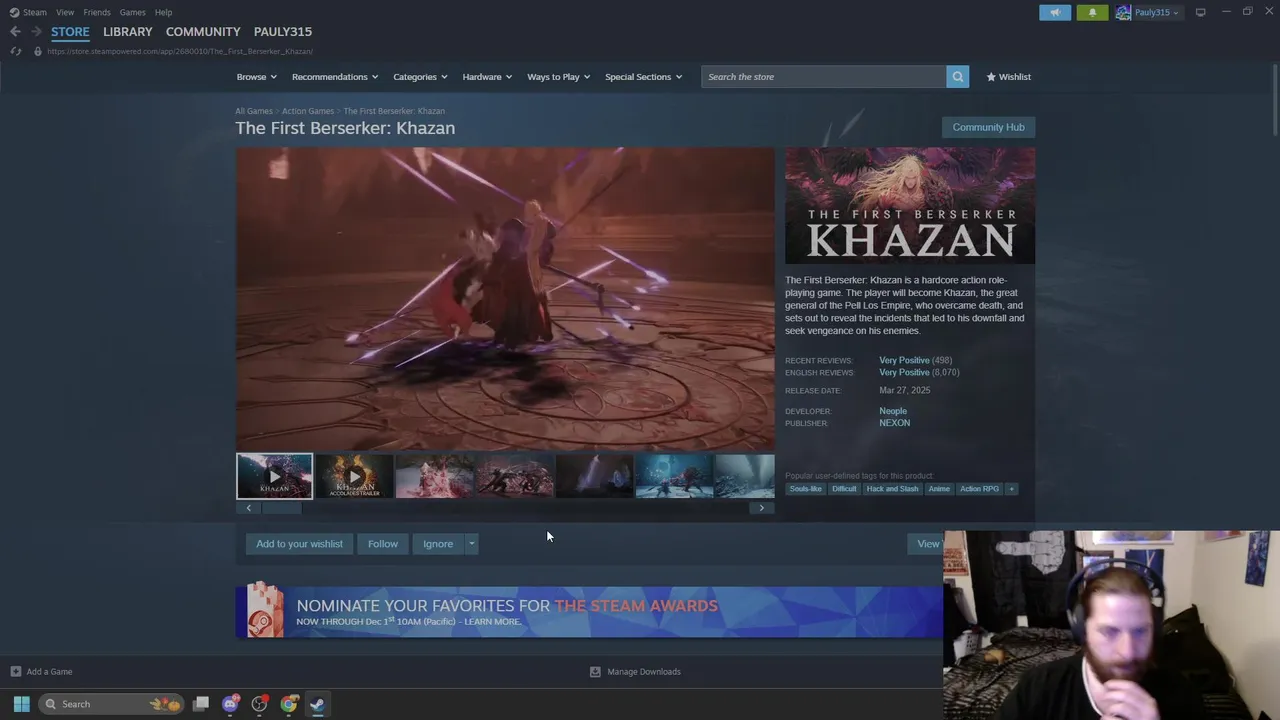The height and width of the screenshot is (720, 1280).
Task: Click the Pauly315 profile avatar
Action: tap(1124, 12)
